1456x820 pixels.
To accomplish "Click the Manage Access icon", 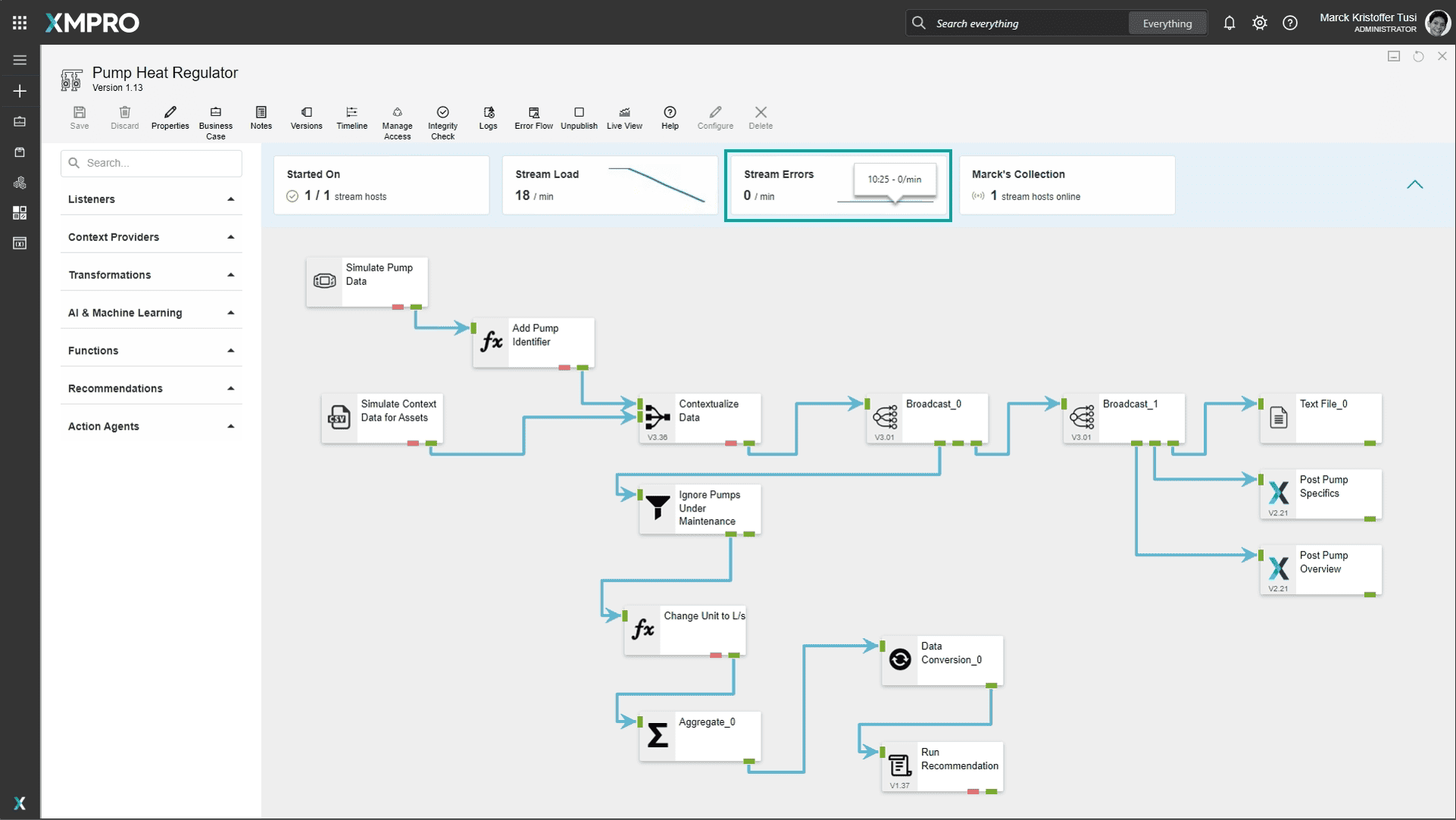I will (x=397, y=120).
